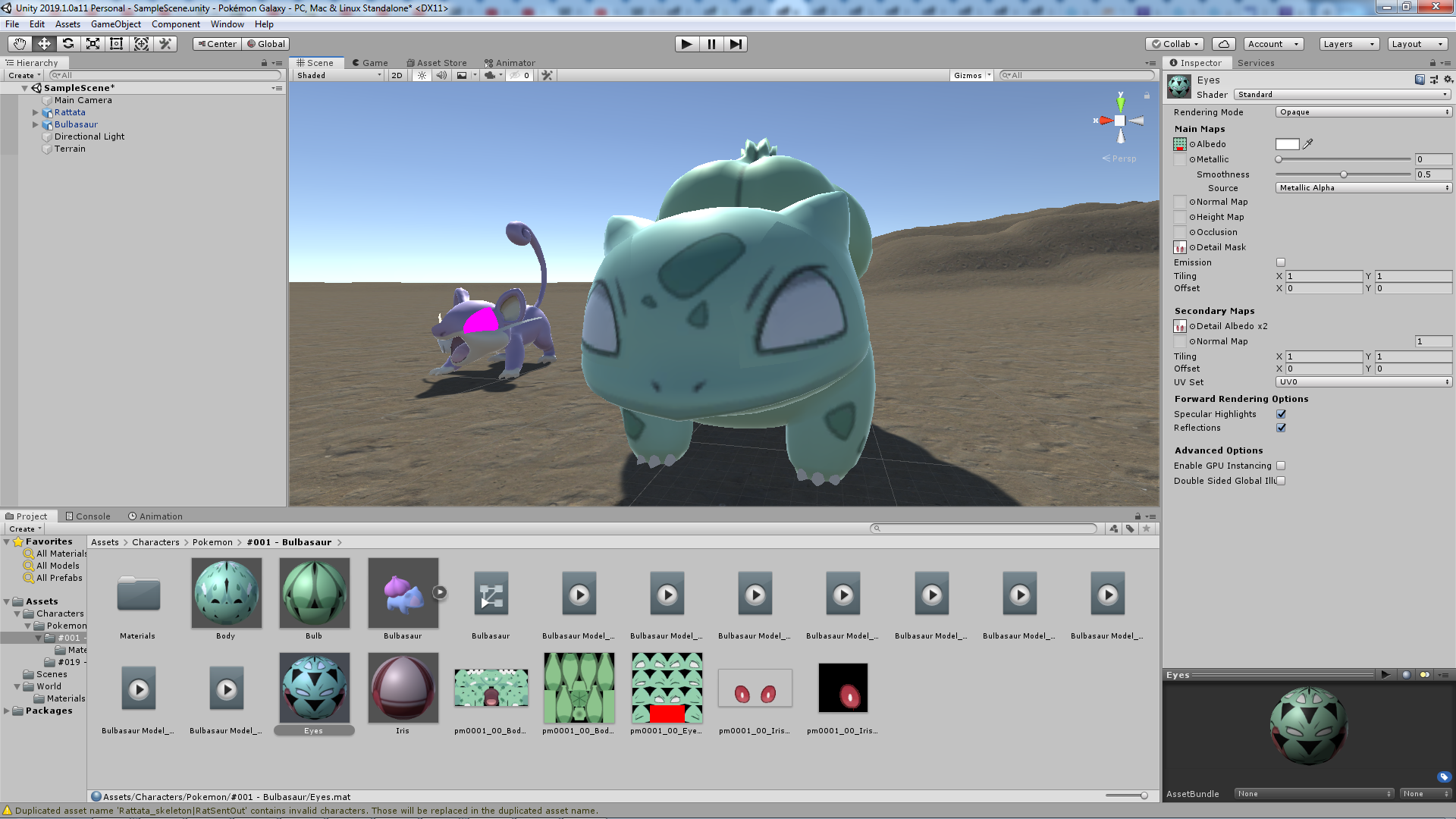
Task: Click the Global orientation button
Action: (x=266, y=44)
